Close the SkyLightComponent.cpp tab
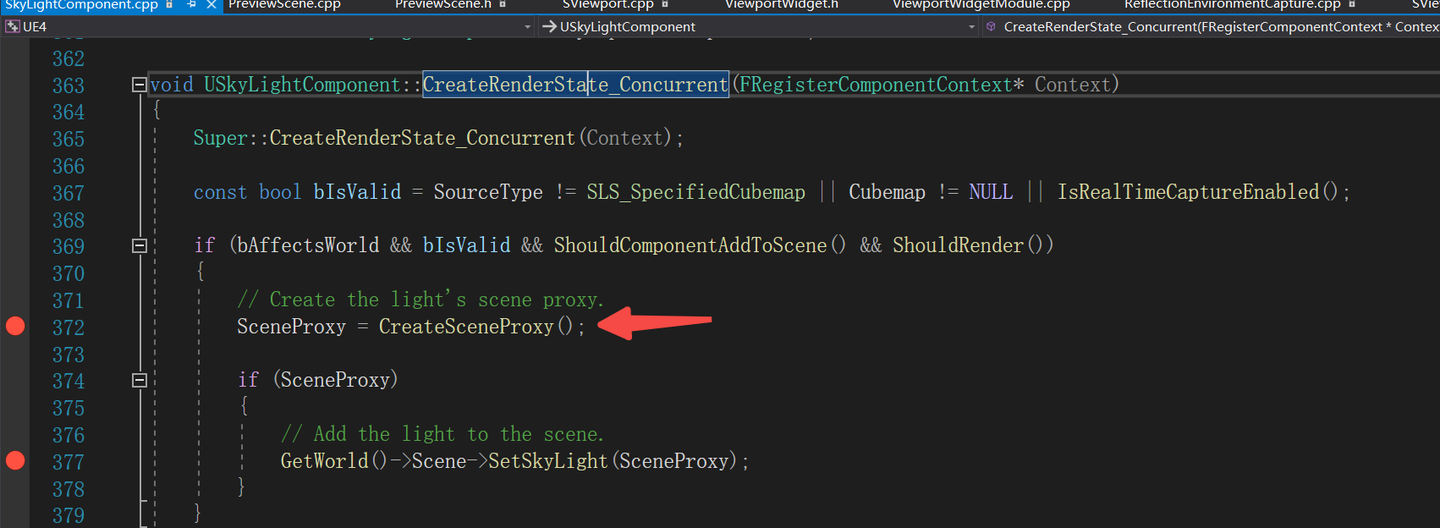This screenshot has width=1440, height=528. (x=212, y=5)
